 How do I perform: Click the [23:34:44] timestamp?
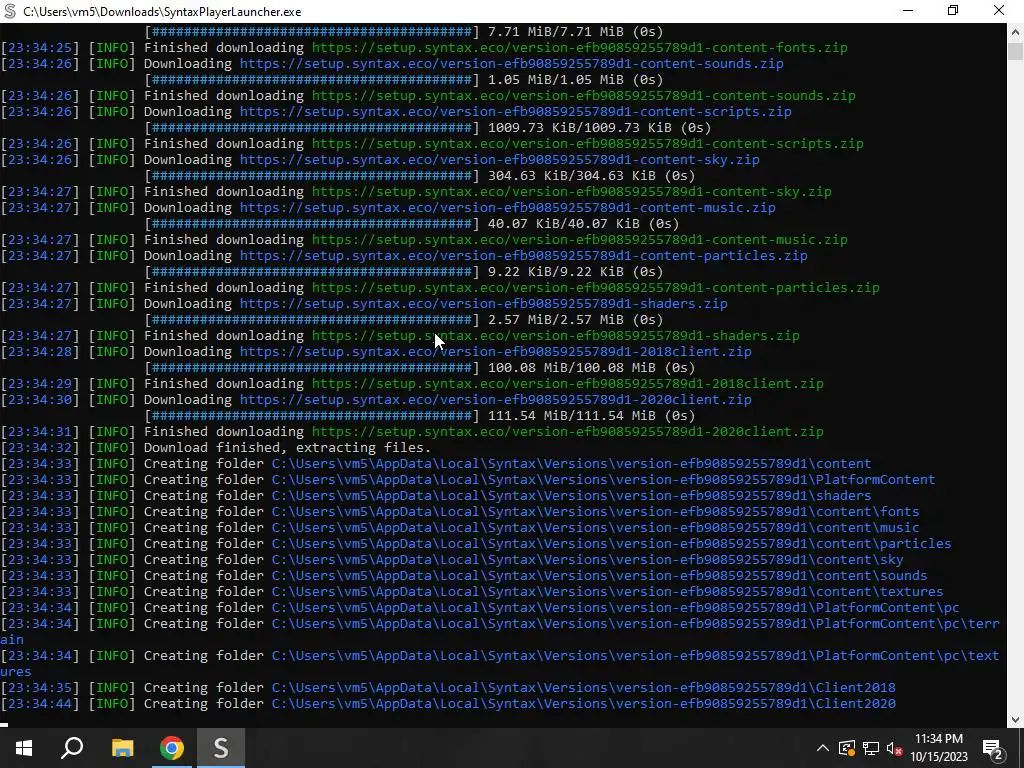click(x=40, y=703)
